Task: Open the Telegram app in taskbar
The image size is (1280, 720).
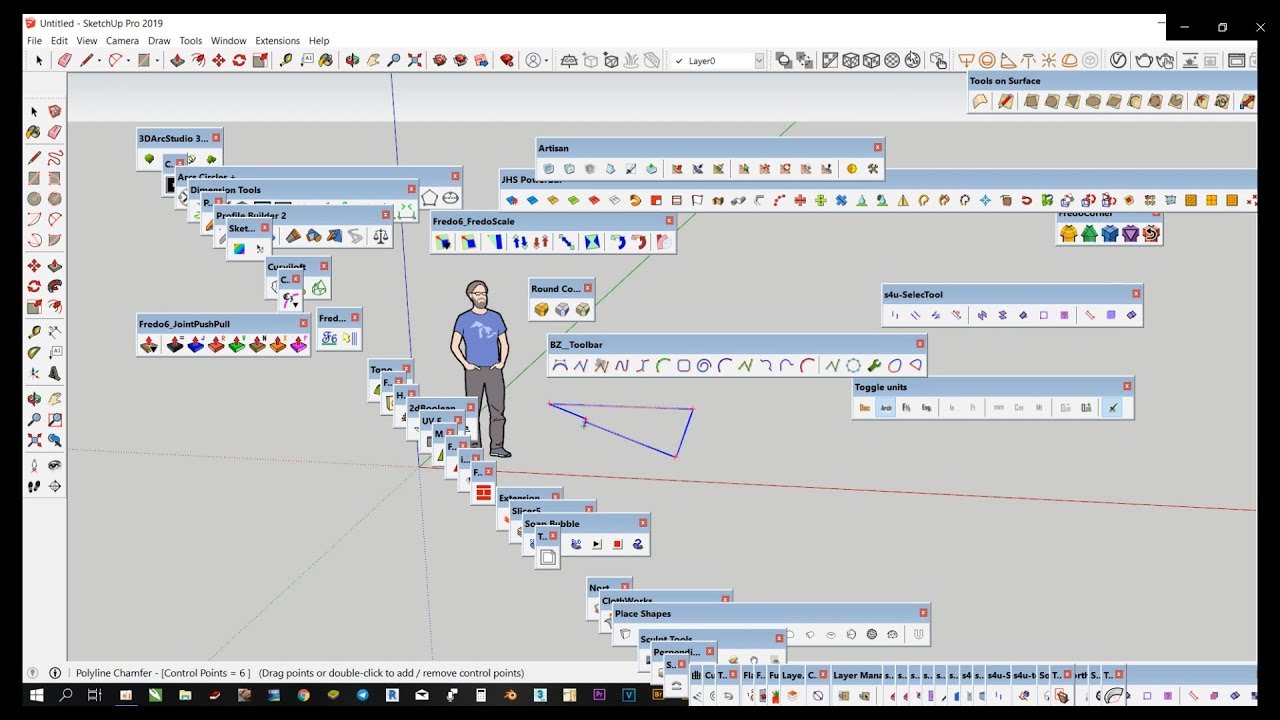Action: tap(362, 694)
